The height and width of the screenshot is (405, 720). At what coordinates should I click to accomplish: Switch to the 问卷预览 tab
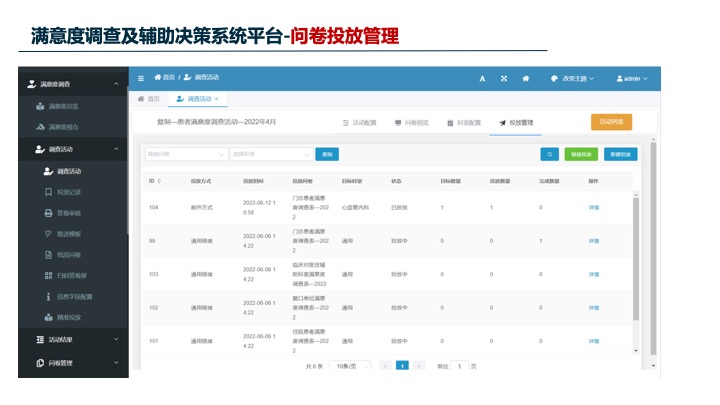point(411,123)
